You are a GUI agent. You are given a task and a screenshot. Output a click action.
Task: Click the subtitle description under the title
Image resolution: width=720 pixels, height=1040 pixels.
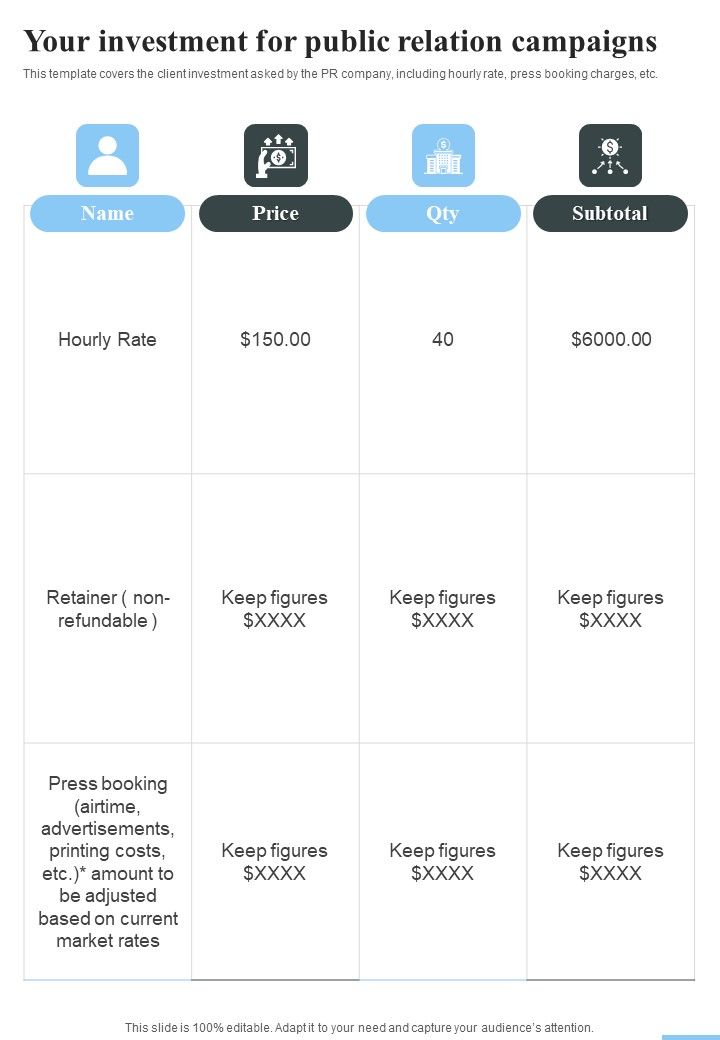pos(340,74)
